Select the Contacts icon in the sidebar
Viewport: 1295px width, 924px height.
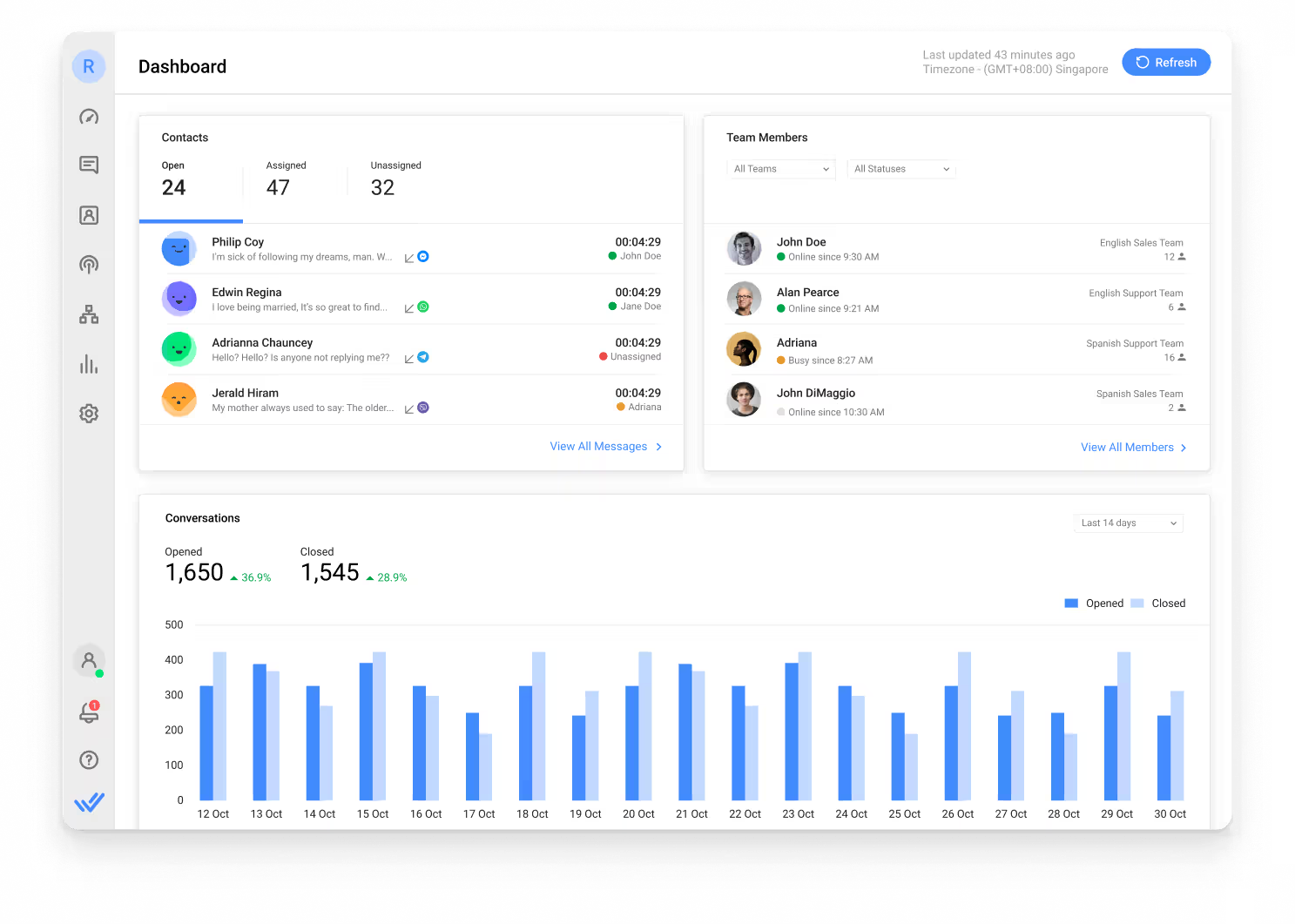(x=89, y=214)
